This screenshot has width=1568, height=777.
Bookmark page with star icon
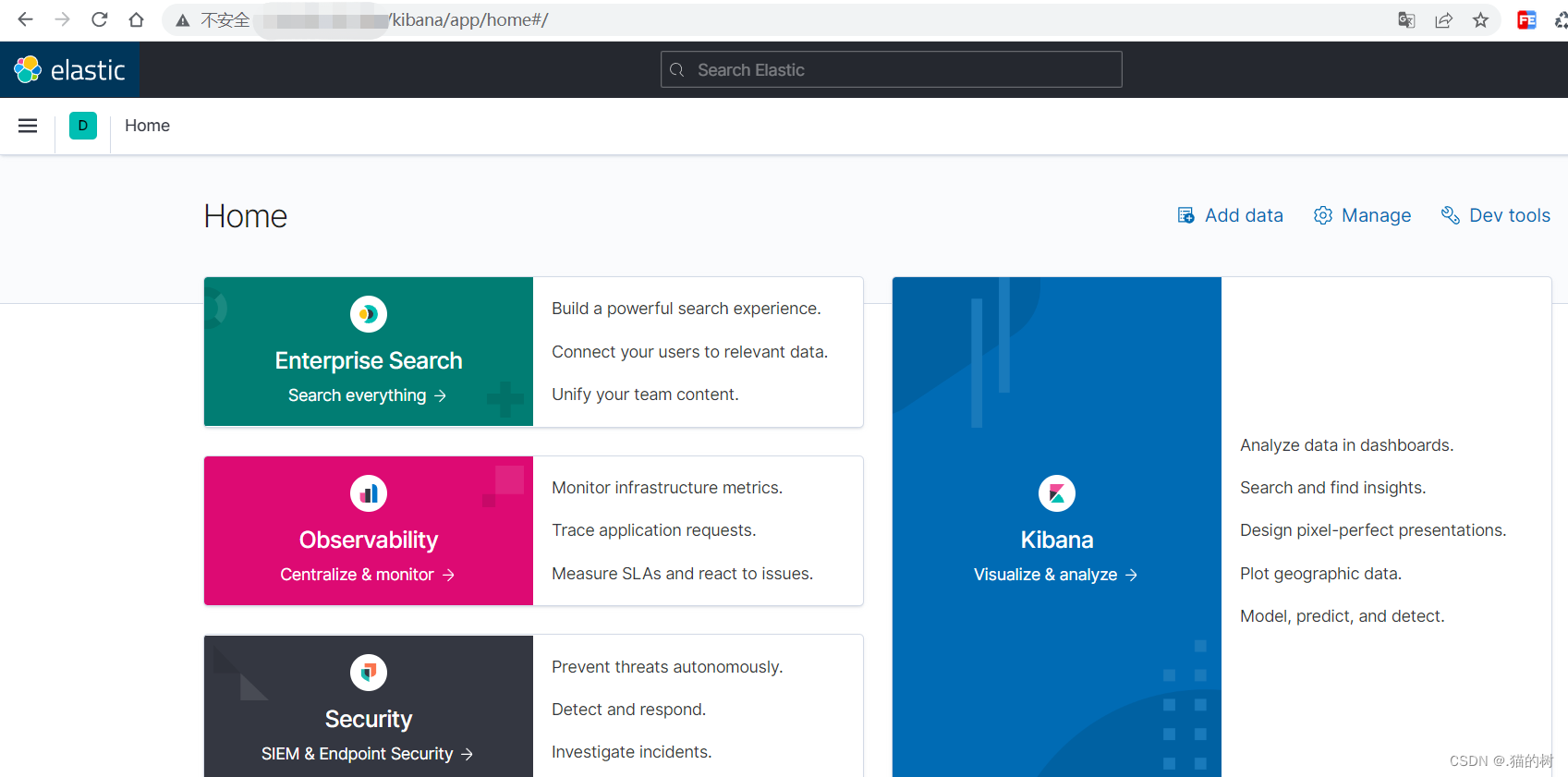click(1480, 20)
